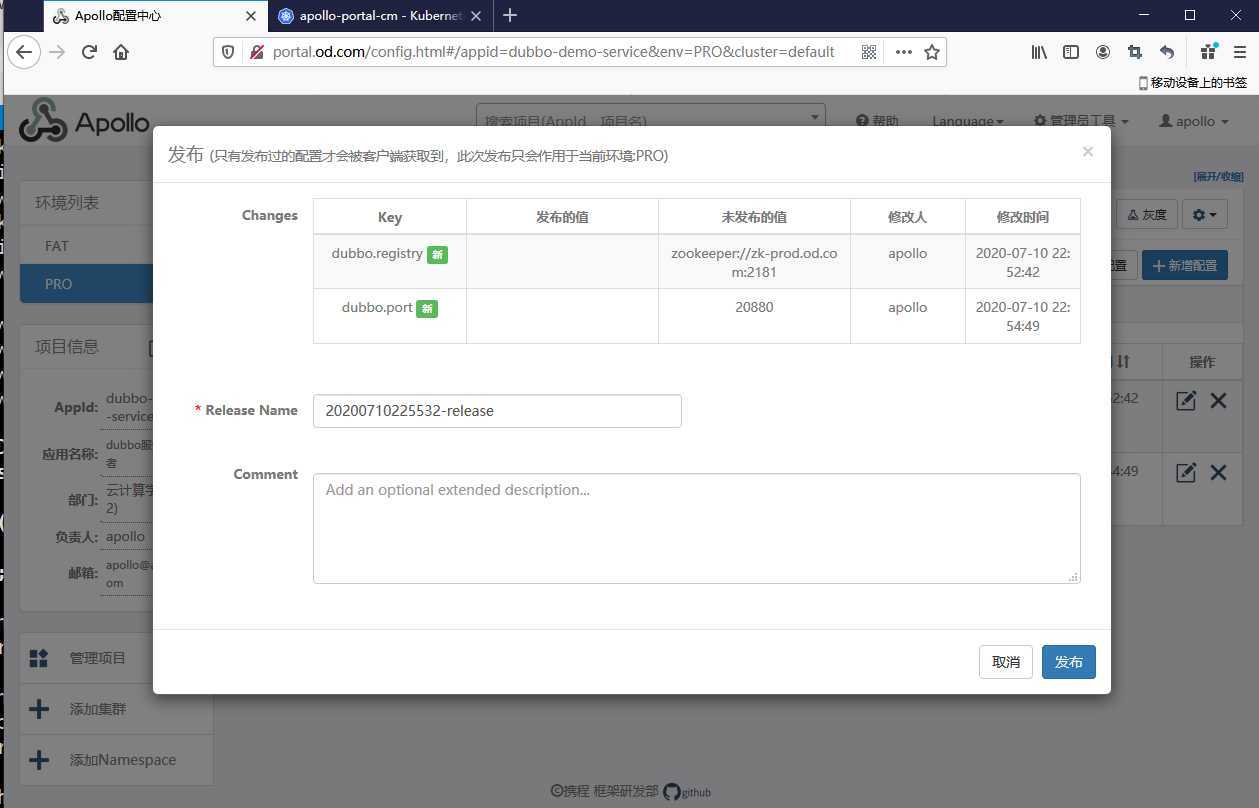
Task: Open the Firefox account icon
Action: point(1103,52)
